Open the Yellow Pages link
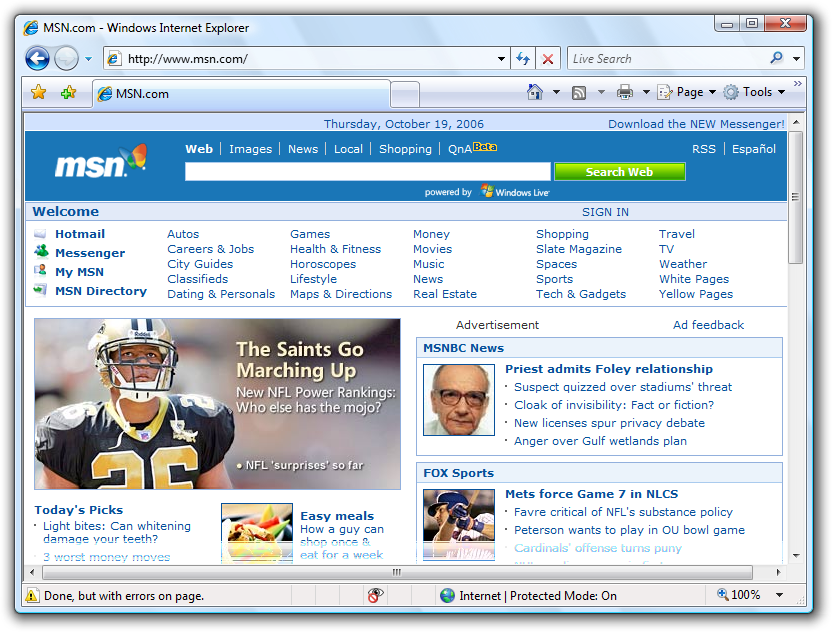 (x=696, y=294)
